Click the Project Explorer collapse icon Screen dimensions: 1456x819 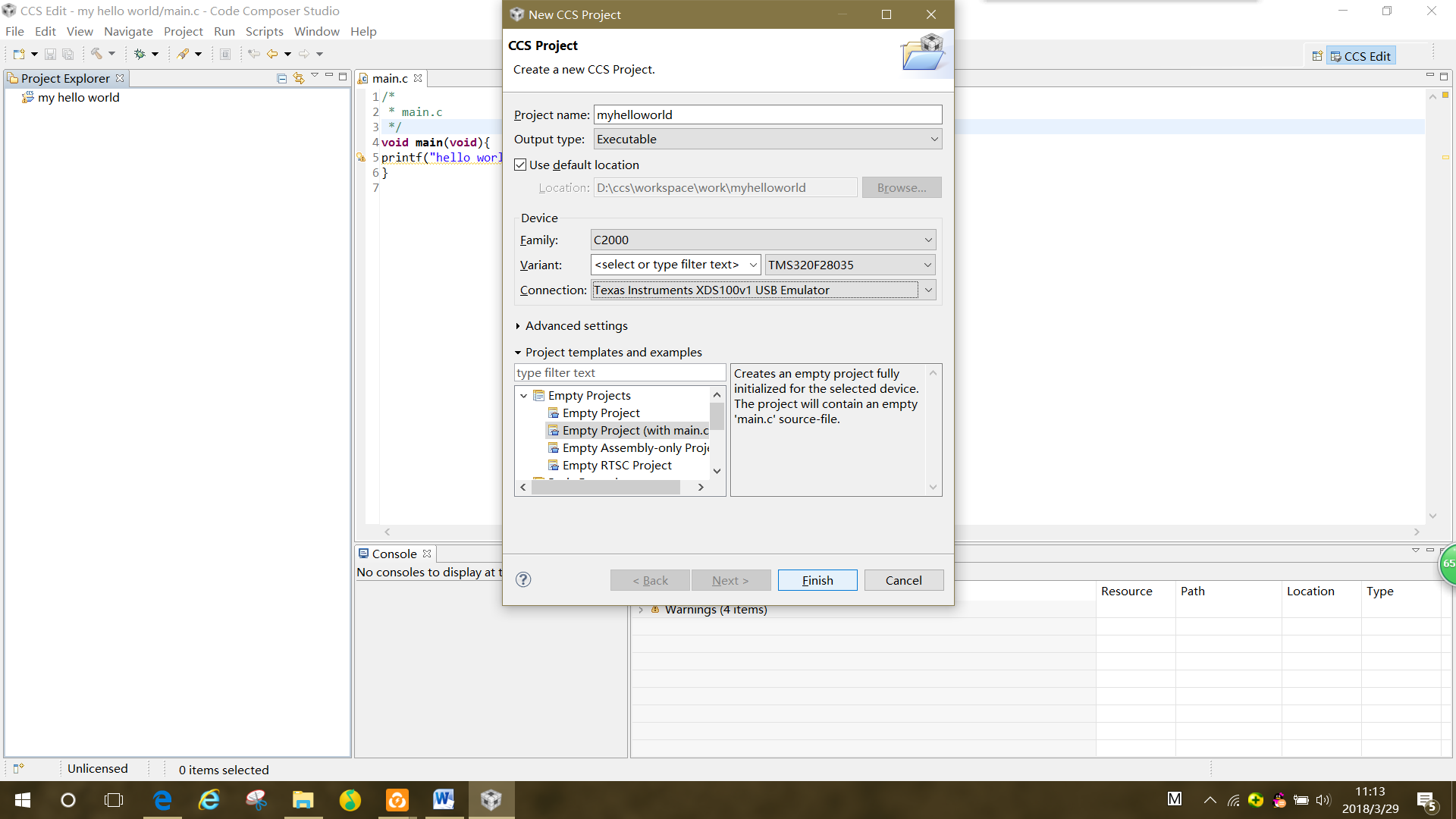pyautogui.click(x=282, y=78)
